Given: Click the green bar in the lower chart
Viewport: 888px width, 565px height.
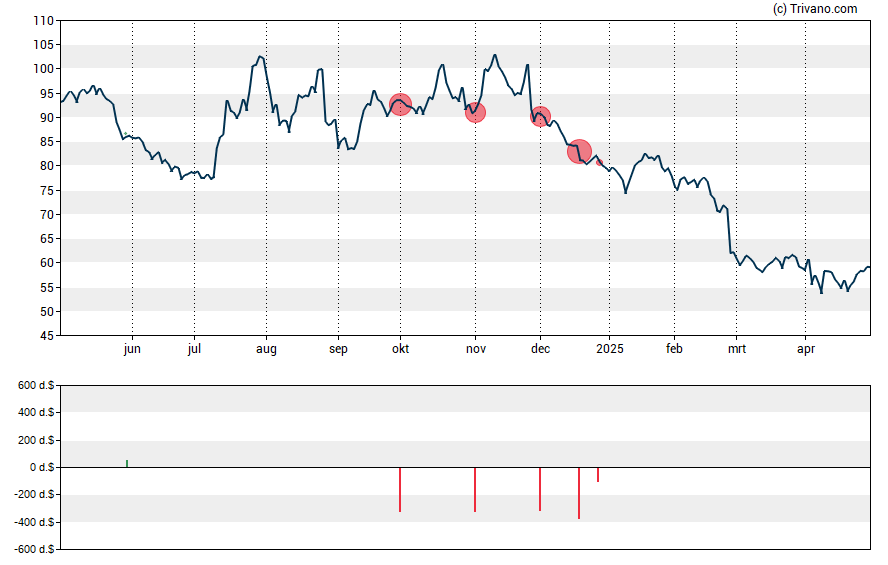Looking at the screenshot, I should 127,464.
